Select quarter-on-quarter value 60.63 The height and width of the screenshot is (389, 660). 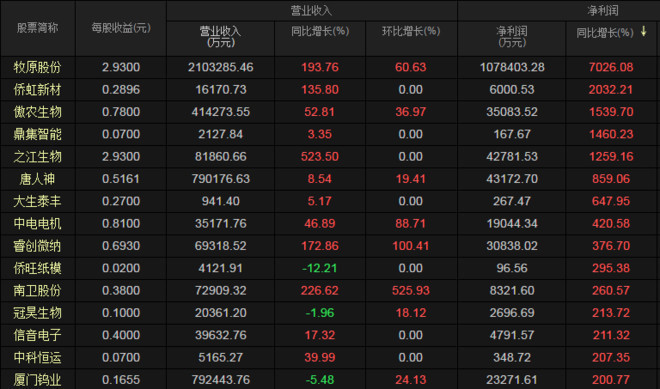coord(411,67)
